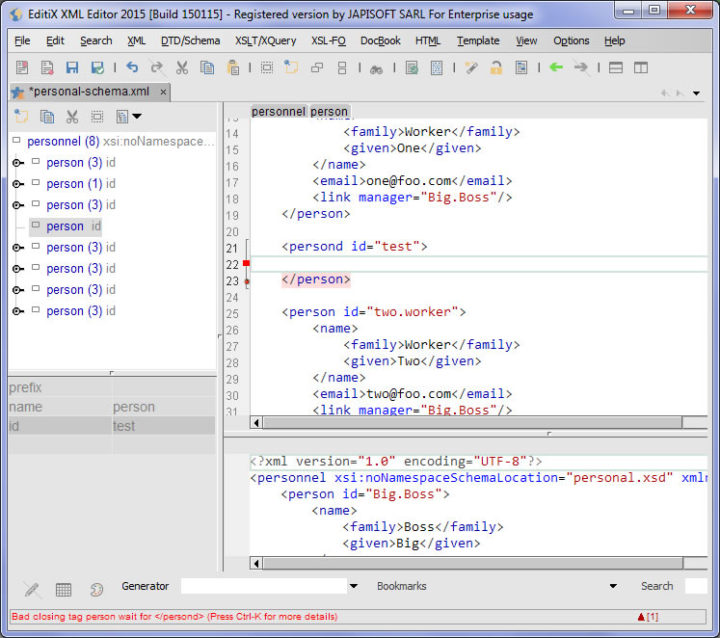Click the scissors icon in the tree panel toolbar
Viewport: 720px width, 638px height.
coord(72,117)
